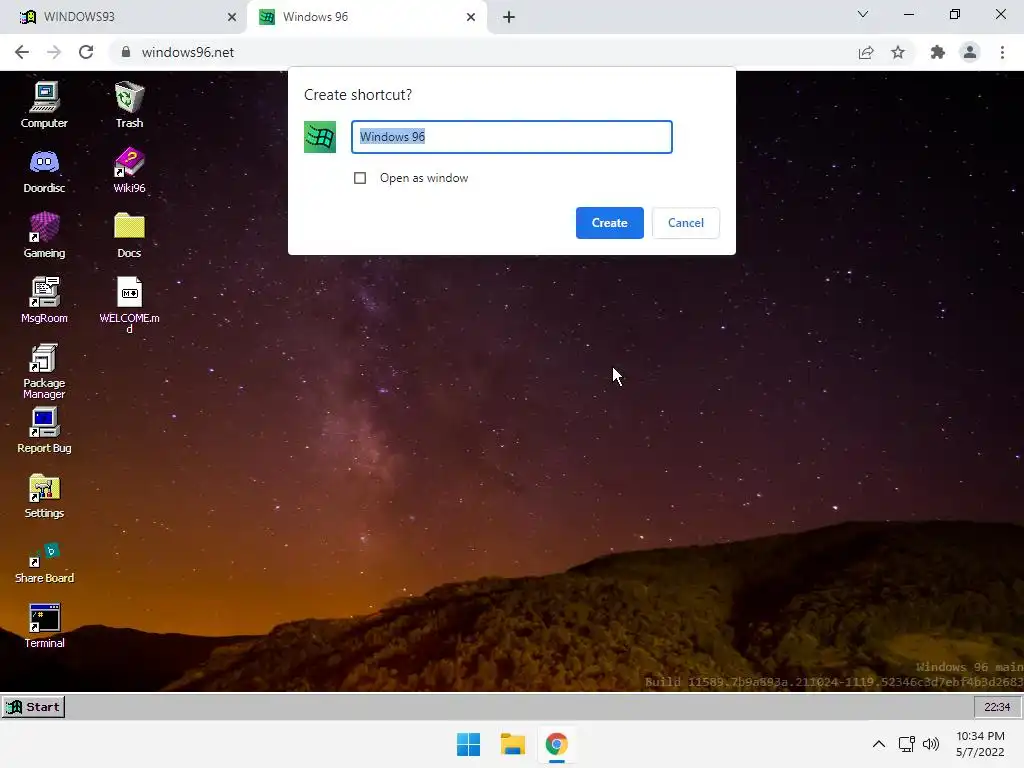Open the Trash desktop icon

(129, 104)
